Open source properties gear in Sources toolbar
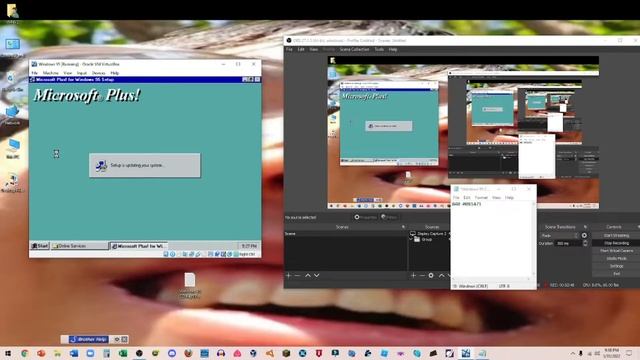The height and width of the screenshot is (360, 640). coord(431,276)
